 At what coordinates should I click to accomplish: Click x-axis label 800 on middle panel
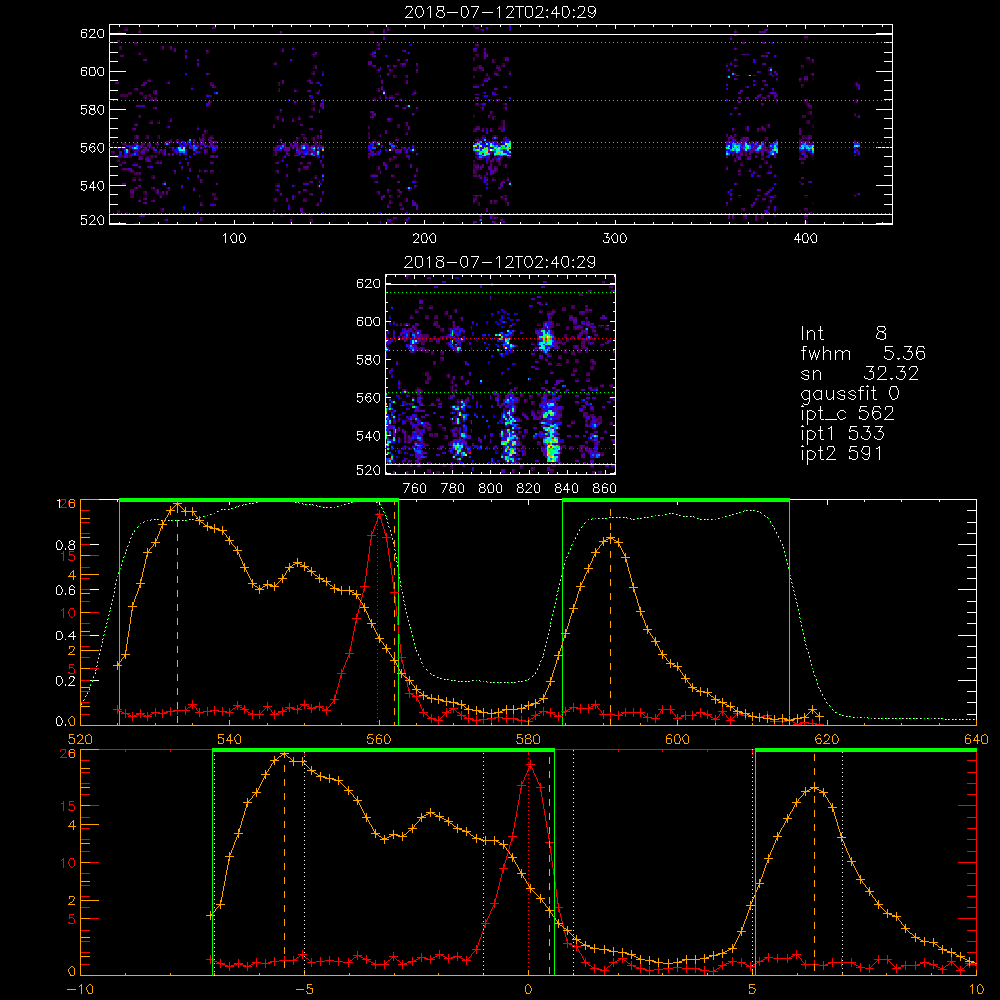[x=490, y=489]
